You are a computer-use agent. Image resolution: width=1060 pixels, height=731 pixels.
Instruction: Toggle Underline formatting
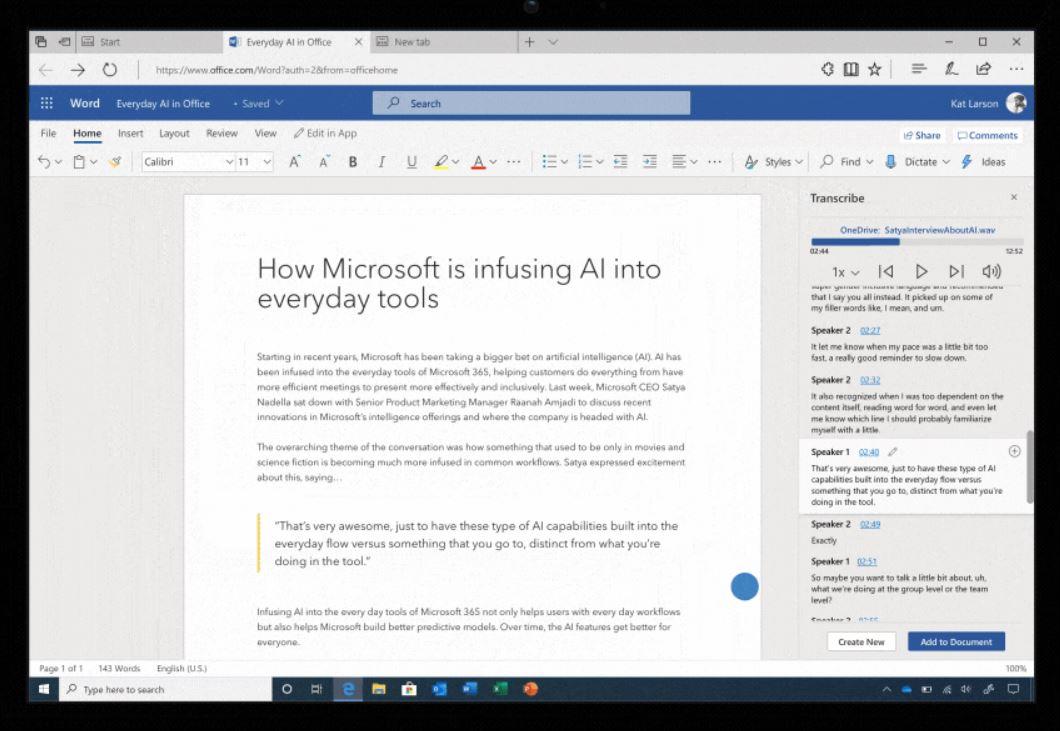click(x=411, y=162)
